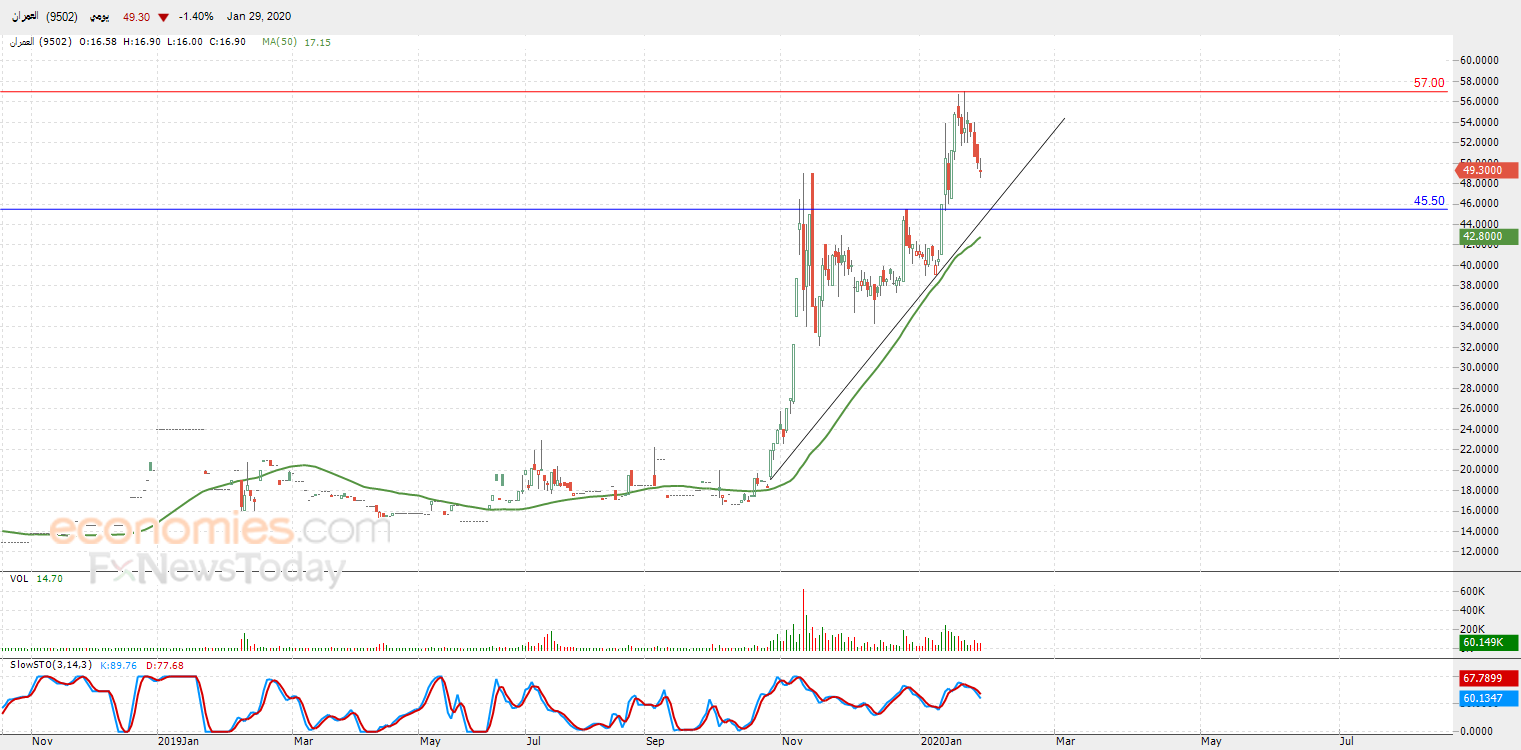
Task: Click the MA(50) indicator label
Action: click(279, 42)
